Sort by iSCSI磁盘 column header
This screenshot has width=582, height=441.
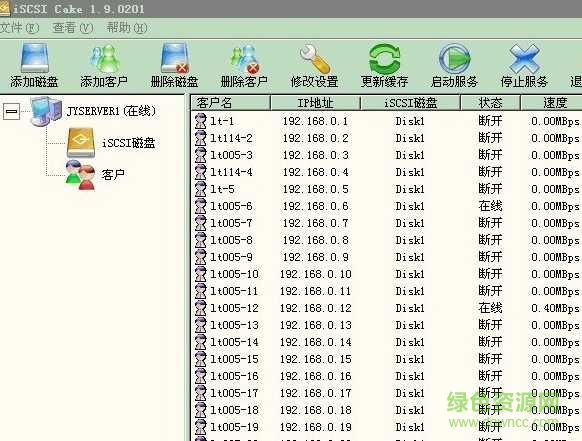[411, 103]
